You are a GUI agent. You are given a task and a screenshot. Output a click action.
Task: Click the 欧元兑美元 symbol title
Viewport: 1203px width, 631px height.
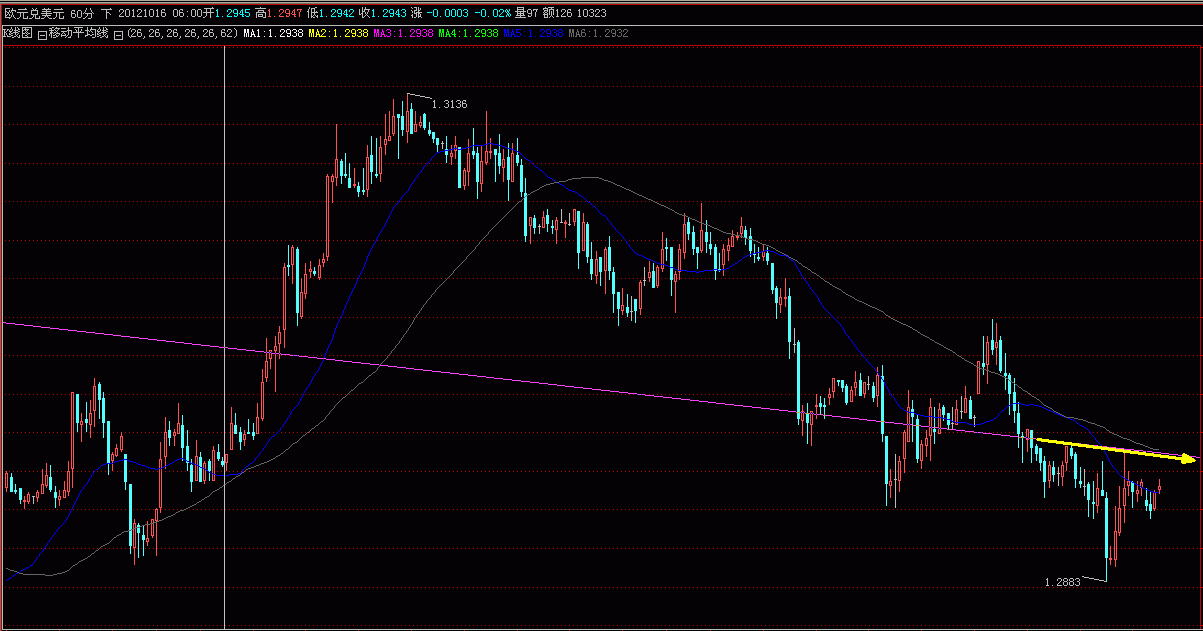coord(34,13)
